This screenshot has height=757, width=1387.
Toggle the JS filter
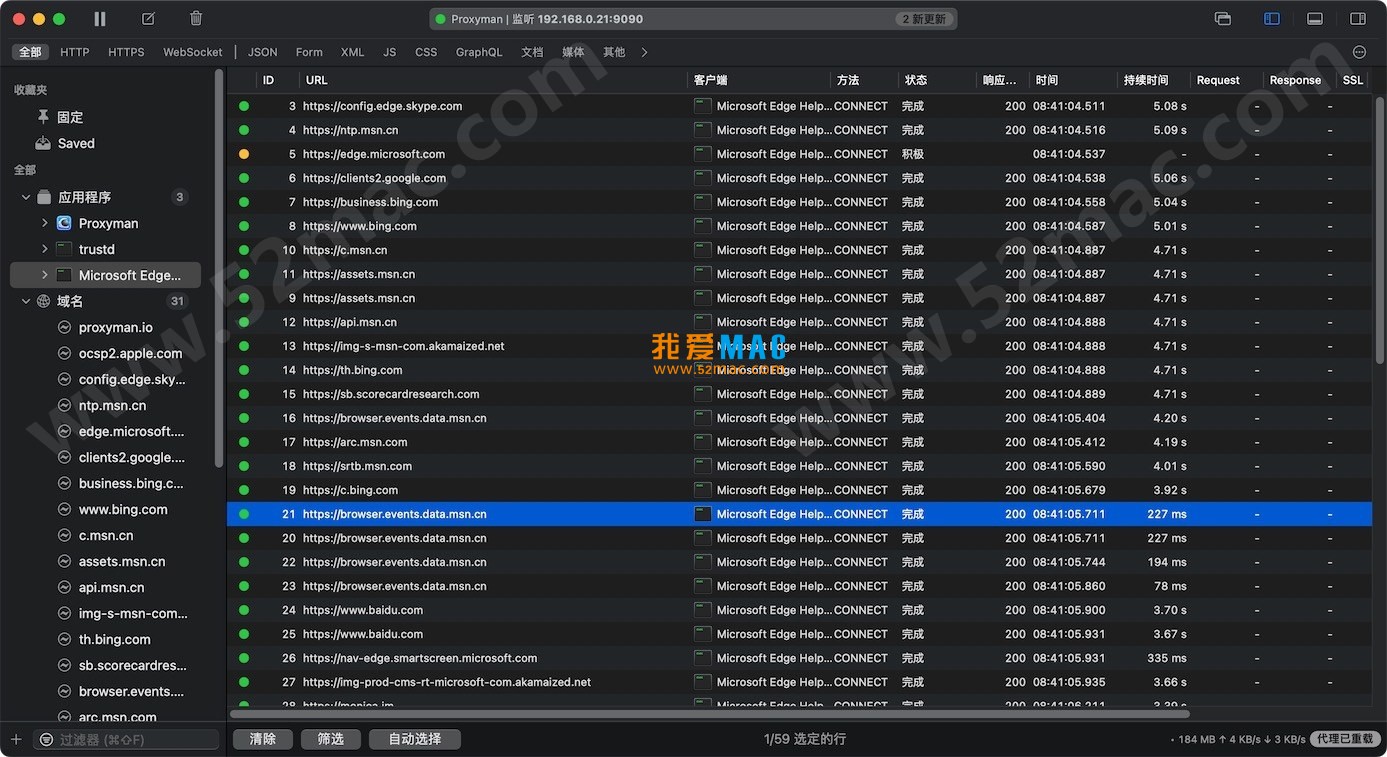[390, 52]
